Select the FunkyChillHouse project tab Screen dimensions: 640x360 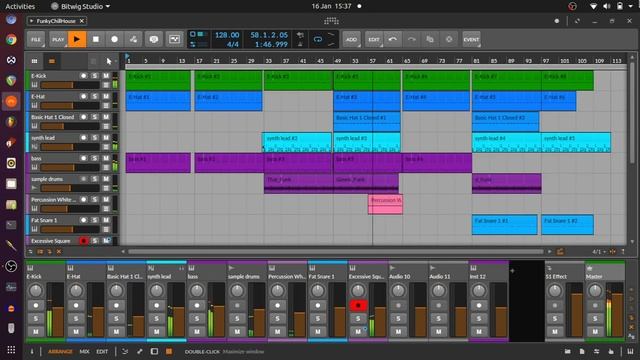point(56,21)
